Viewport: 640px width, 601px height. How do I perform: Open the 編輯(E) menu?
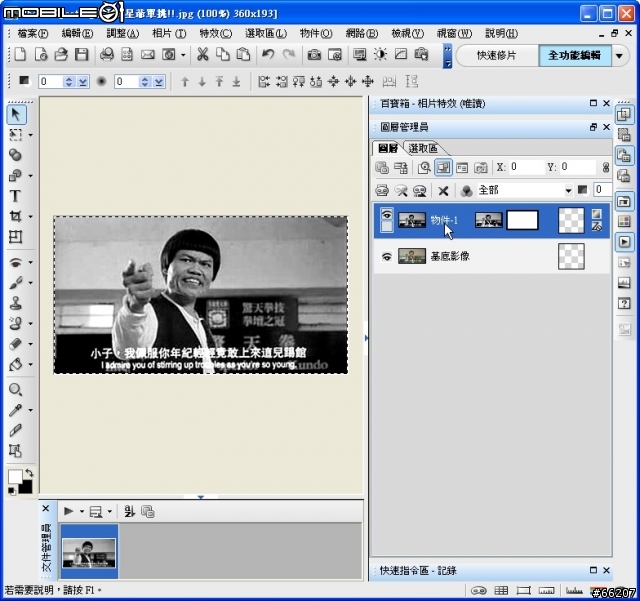pos(77,33)
